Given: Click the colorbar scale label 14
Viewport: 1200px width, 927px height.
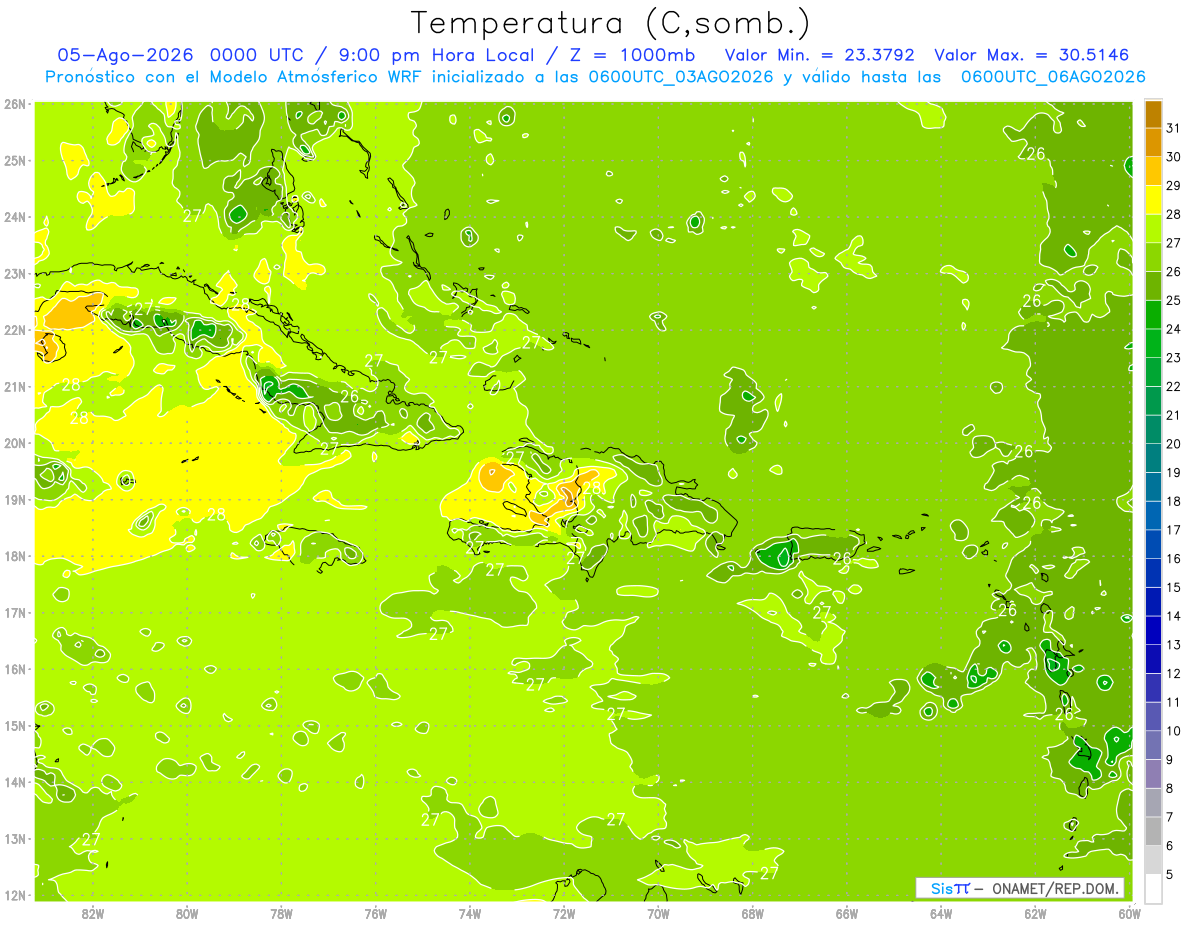Looking at the screenshot, I should [1173, 616].
